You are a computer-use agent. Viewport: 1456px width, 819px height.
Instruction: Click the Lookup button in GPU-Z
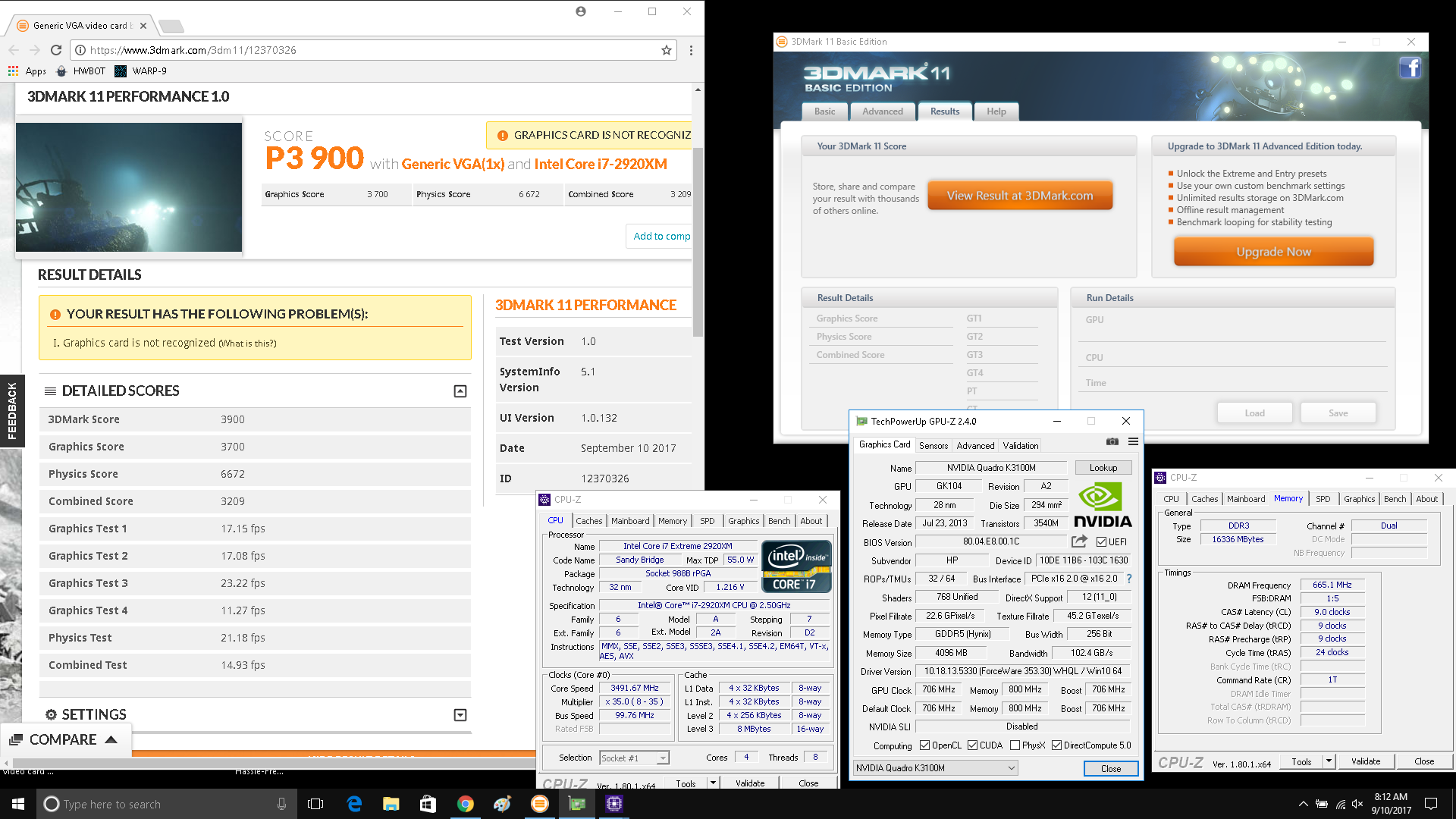pos(1103,468)
